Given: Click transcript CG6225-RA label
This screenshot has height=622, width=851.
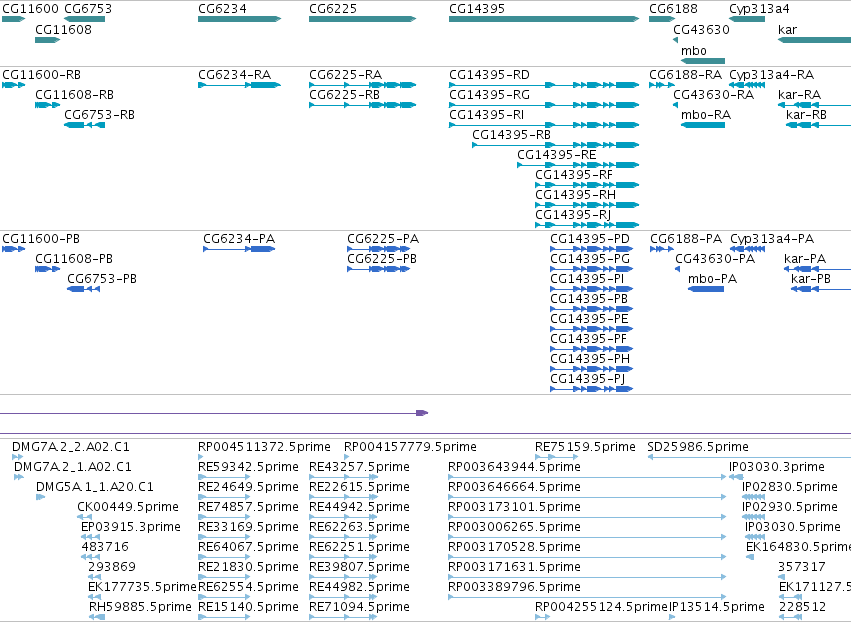Looking at the screenshot, I should point(346,75).
